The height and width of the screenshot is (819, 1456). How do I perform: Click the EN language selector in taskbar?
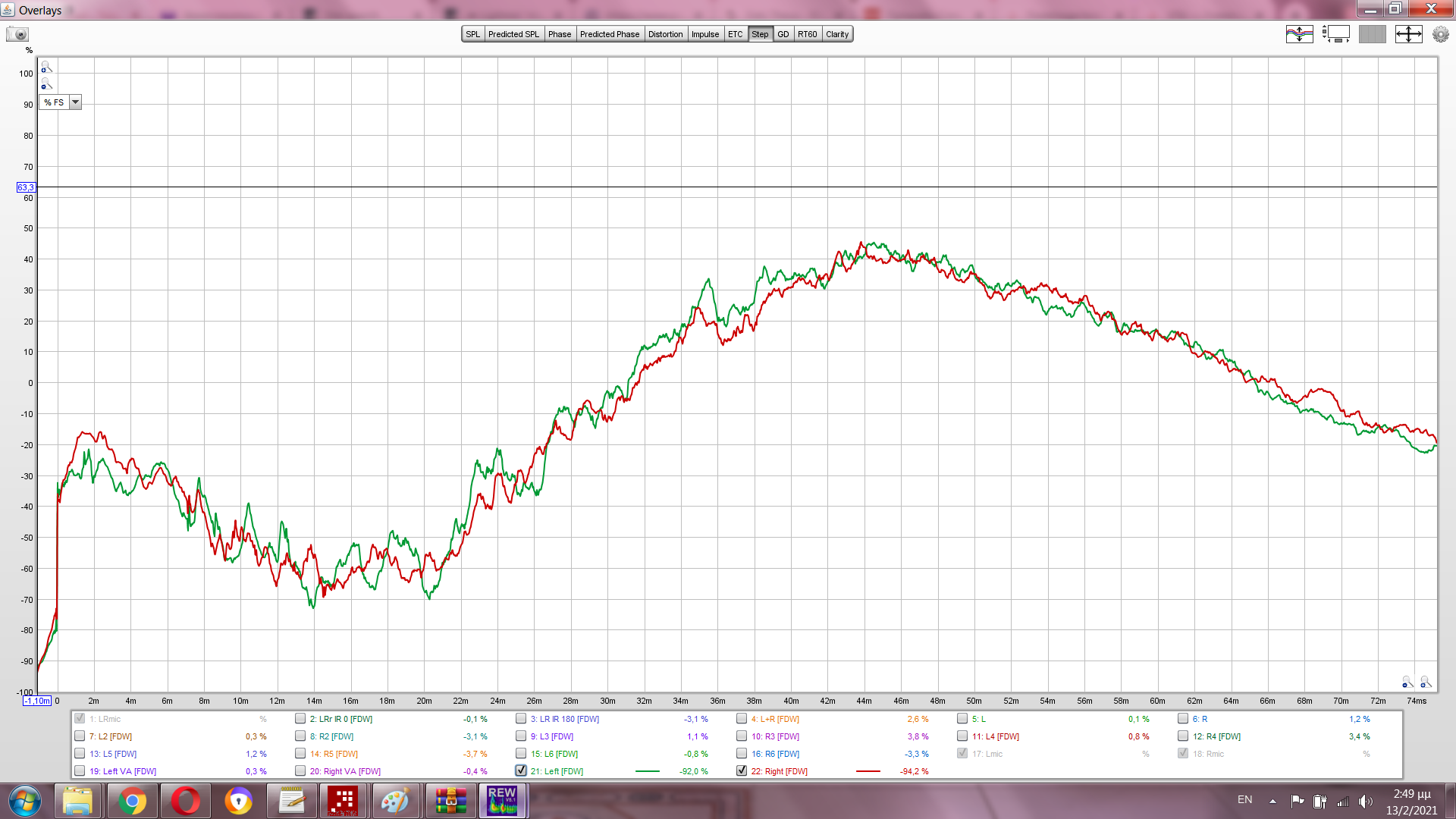(x=1244, y=800)
